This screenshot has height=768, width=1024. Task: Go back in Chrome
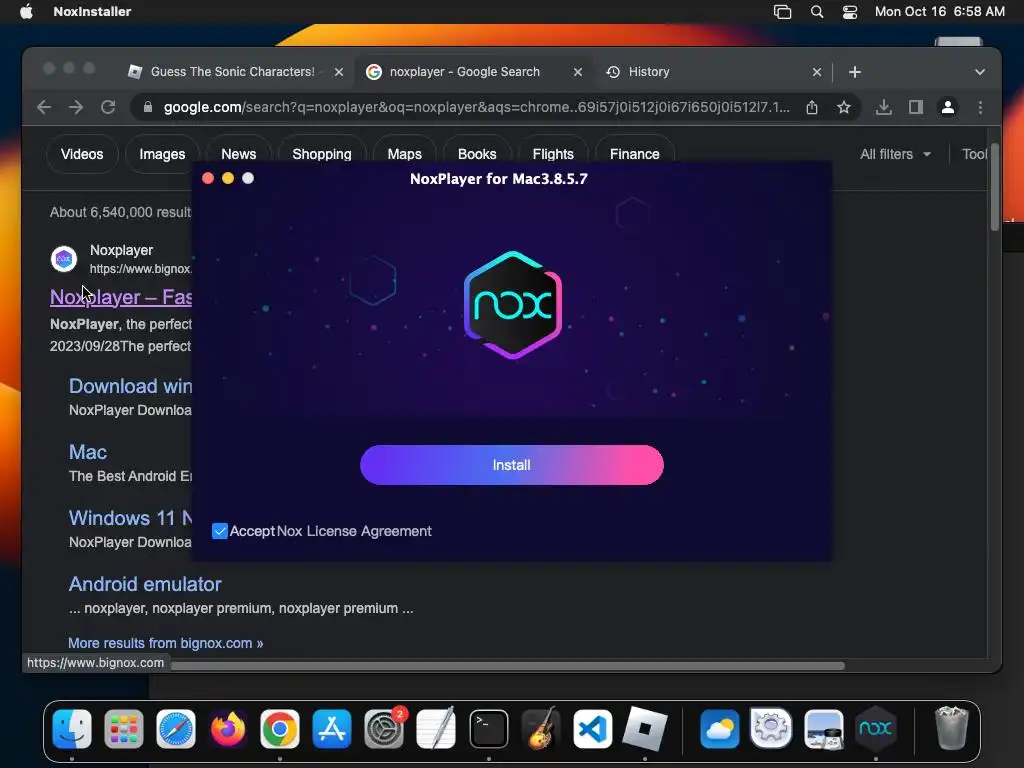pyautogui.click(x=44, y=107)
